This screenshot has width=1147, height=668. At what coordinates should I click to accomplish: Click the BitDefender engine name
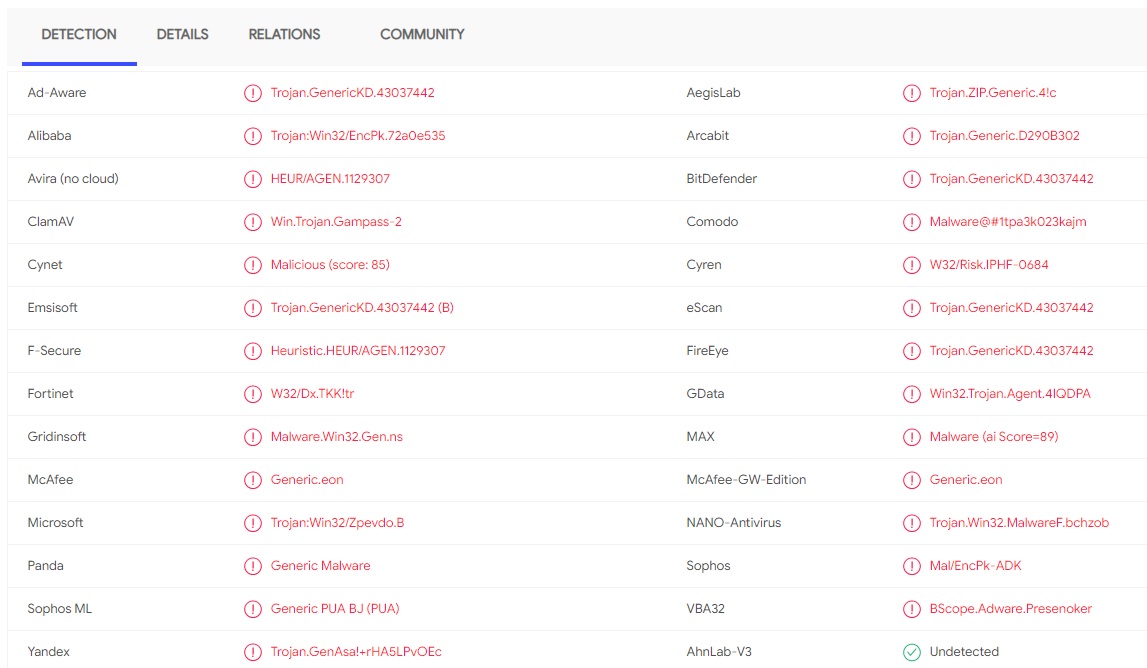click(721, 179)
